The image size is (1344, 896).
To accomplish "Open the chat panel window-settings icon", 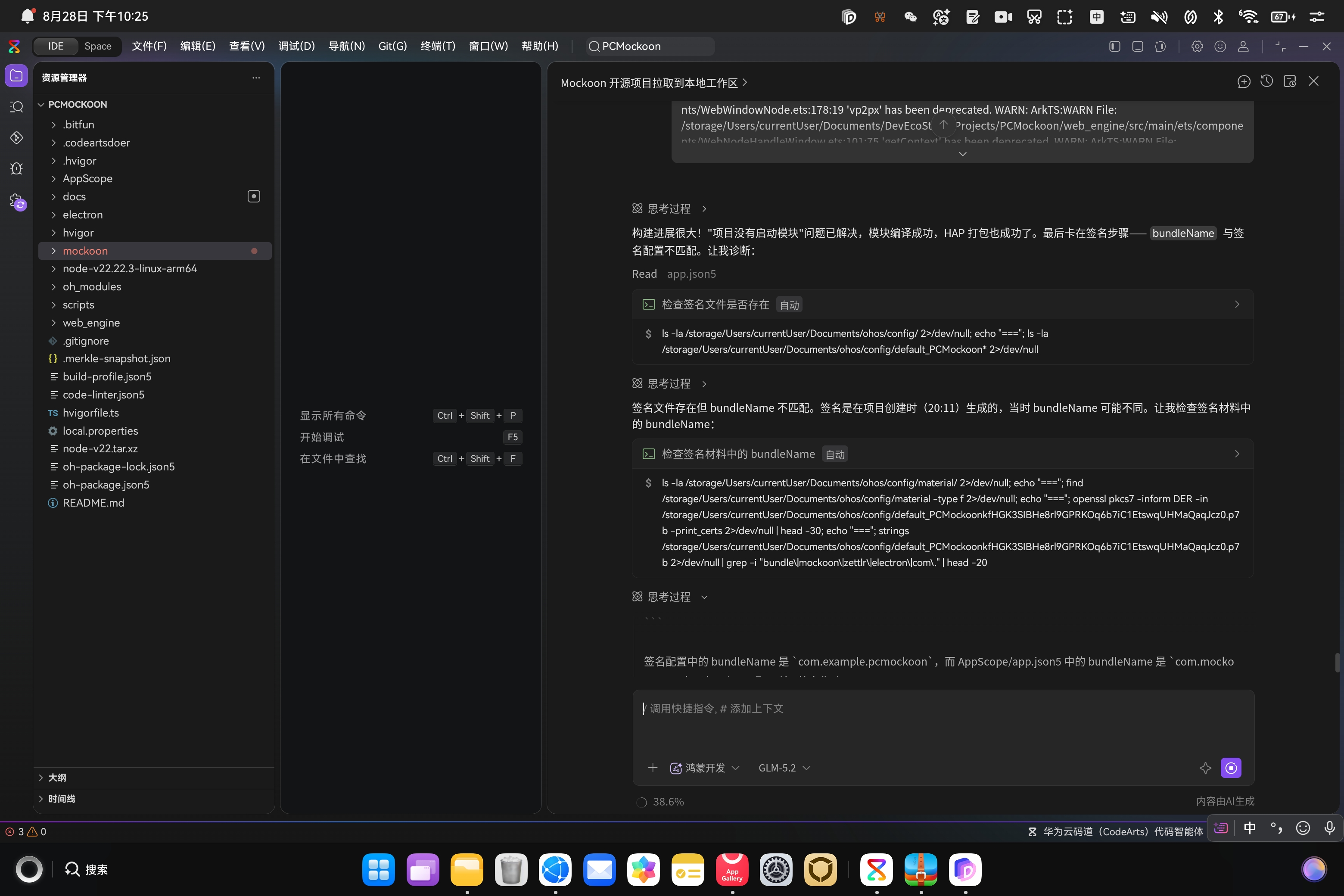I will (x=1290, y=82).
